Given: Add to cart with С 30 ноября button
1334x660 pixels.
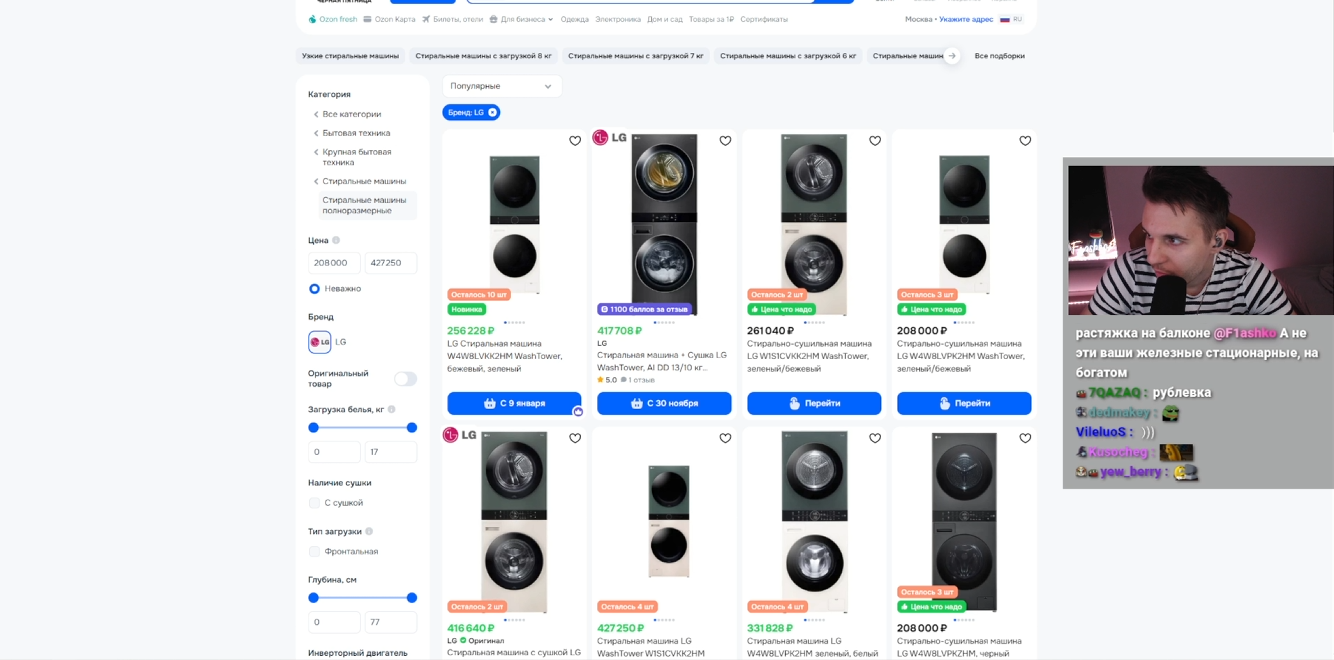Looking at the screenshot, I should (x=664, y=403).
